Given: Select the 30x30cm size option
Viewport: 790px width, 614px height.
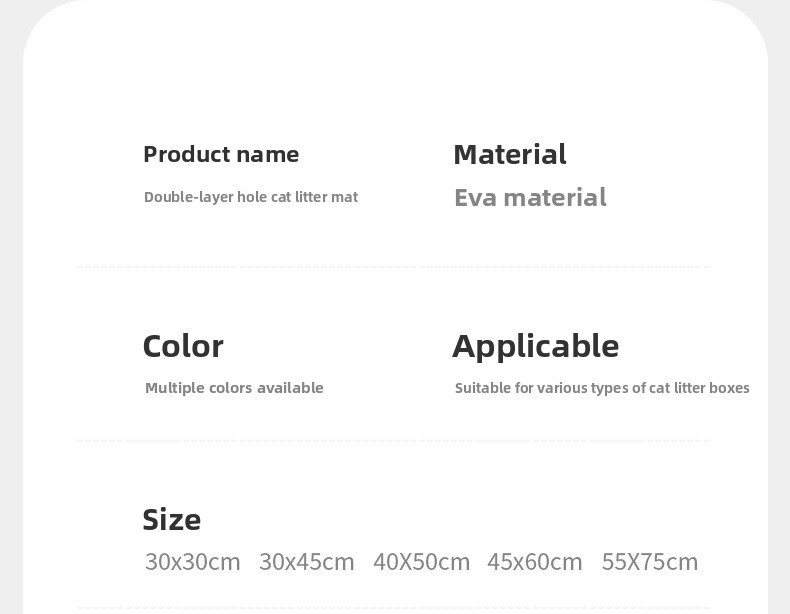Looking at the screenshot, I should [193, 562].
